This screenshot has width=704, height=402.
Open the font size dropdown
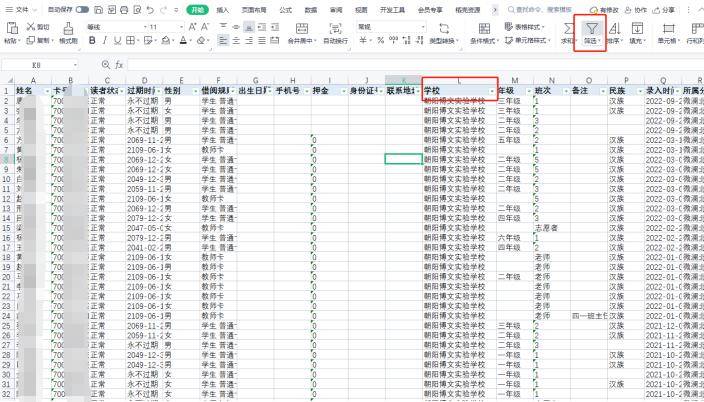coord(181,27)
